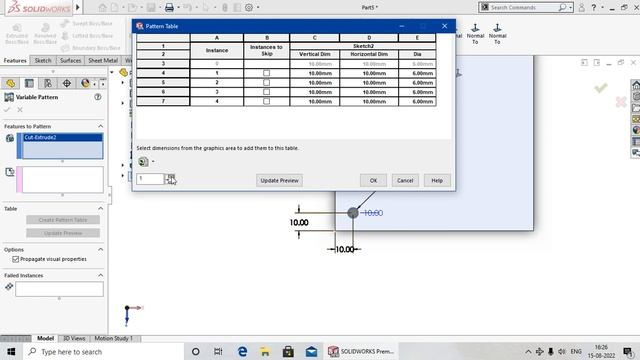Click the Failed Instances selection icon
The image size is (640, 360).
(9, 287)
